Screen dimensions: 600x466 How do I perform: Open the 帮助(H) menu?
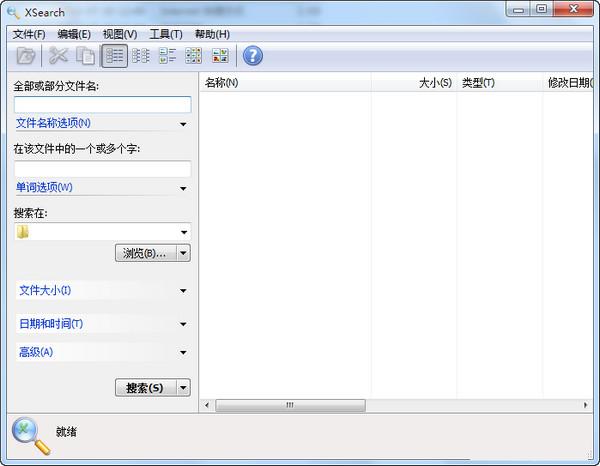212,34
